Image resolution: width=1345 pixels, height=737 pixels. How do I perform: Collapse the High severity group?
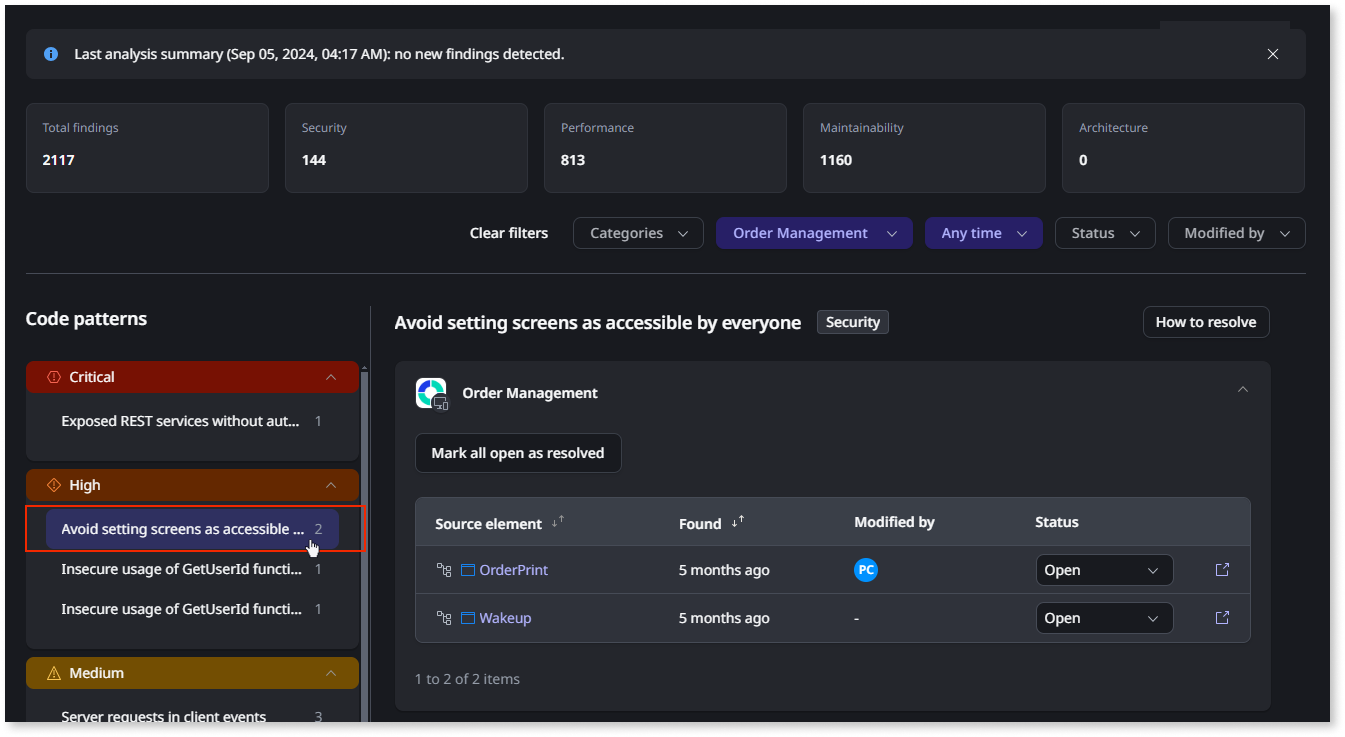pos(331,485)
